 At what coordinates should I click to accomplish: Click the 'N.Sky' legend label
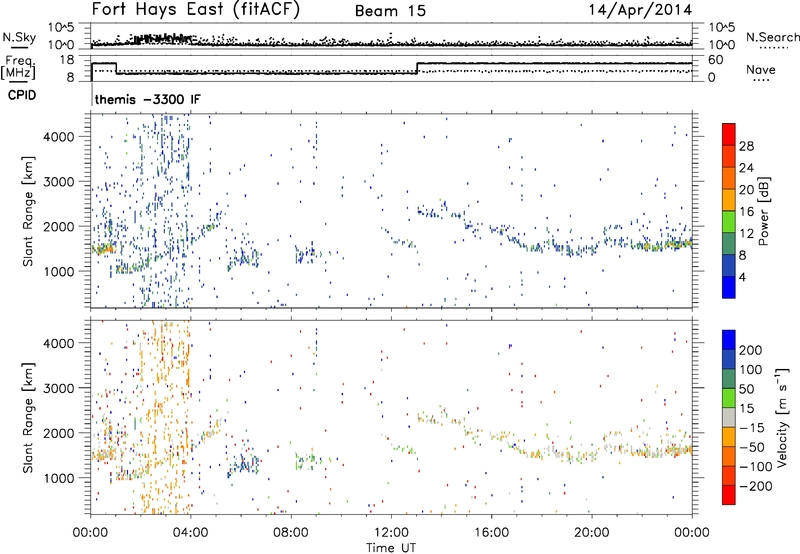pyautogui.click(x=19, y=37)
